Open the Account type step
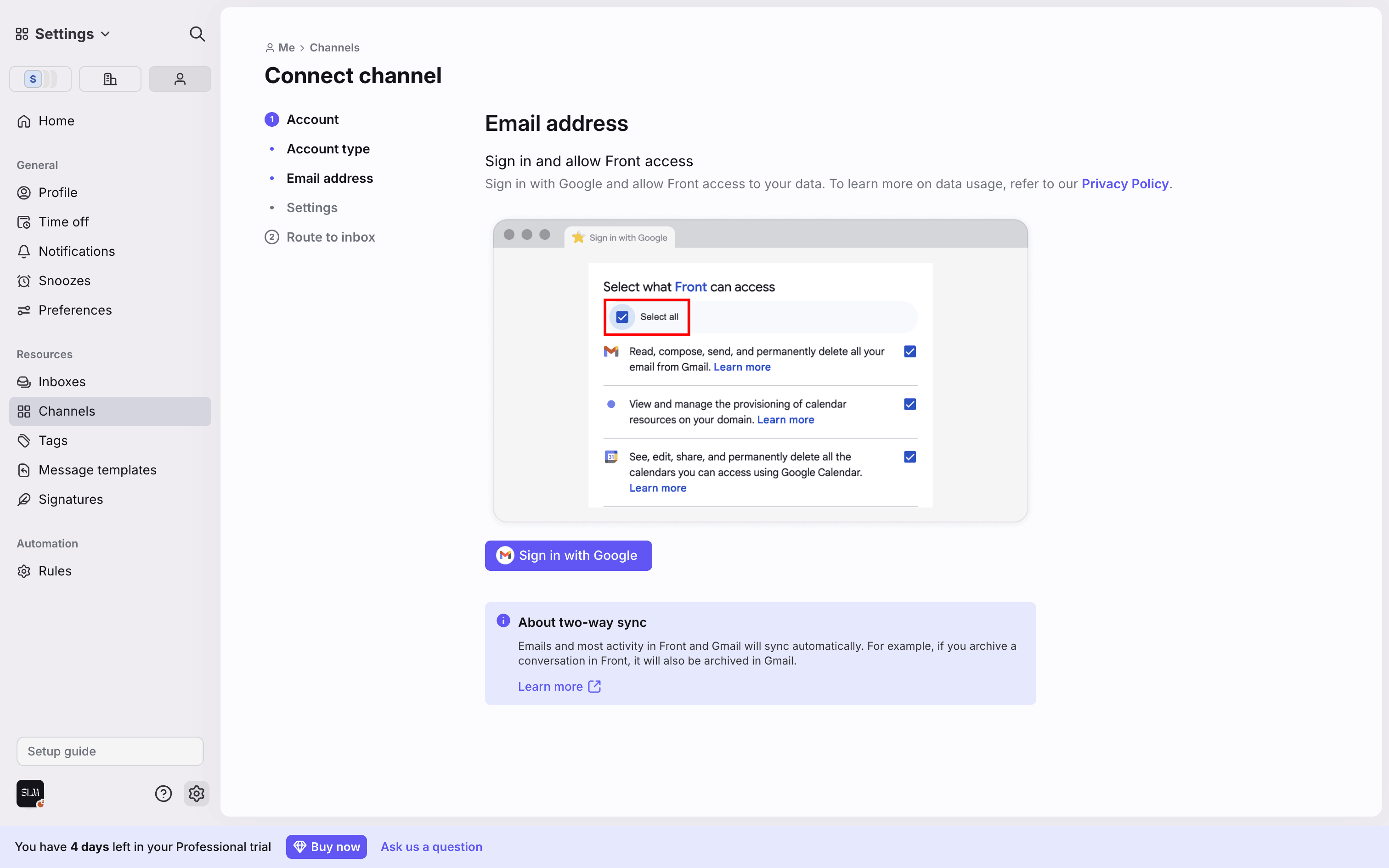This screenshot has width=1389, height=868. tap(328, 149)
